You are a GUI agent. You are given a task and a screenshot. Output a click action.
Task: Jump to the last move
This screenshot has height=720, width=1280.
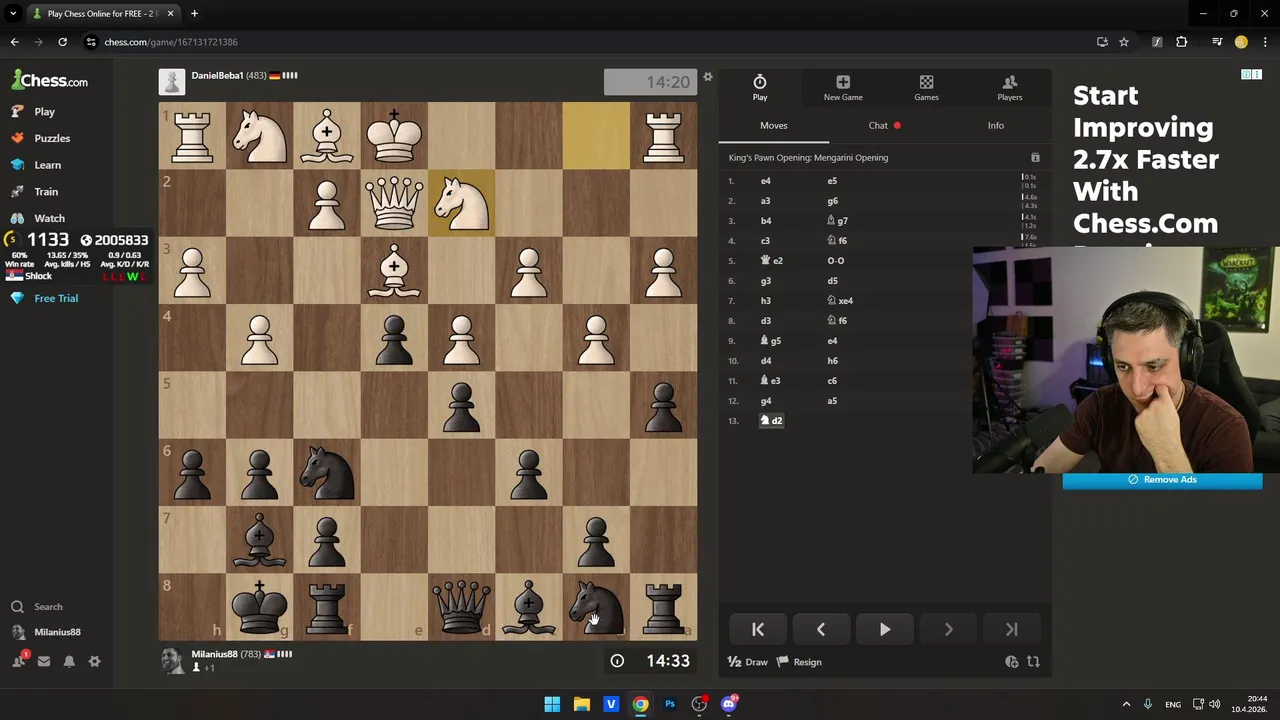(1012, 629)
